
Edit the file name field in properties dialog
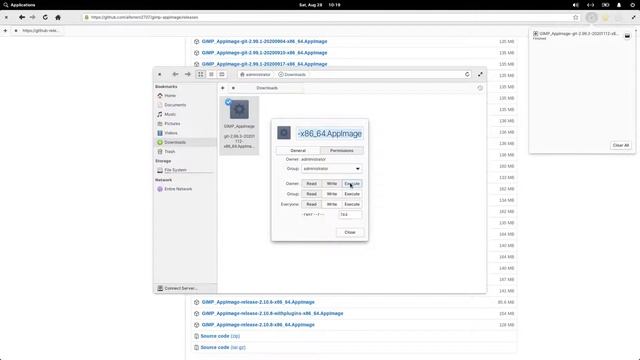(x=330, y=133)
